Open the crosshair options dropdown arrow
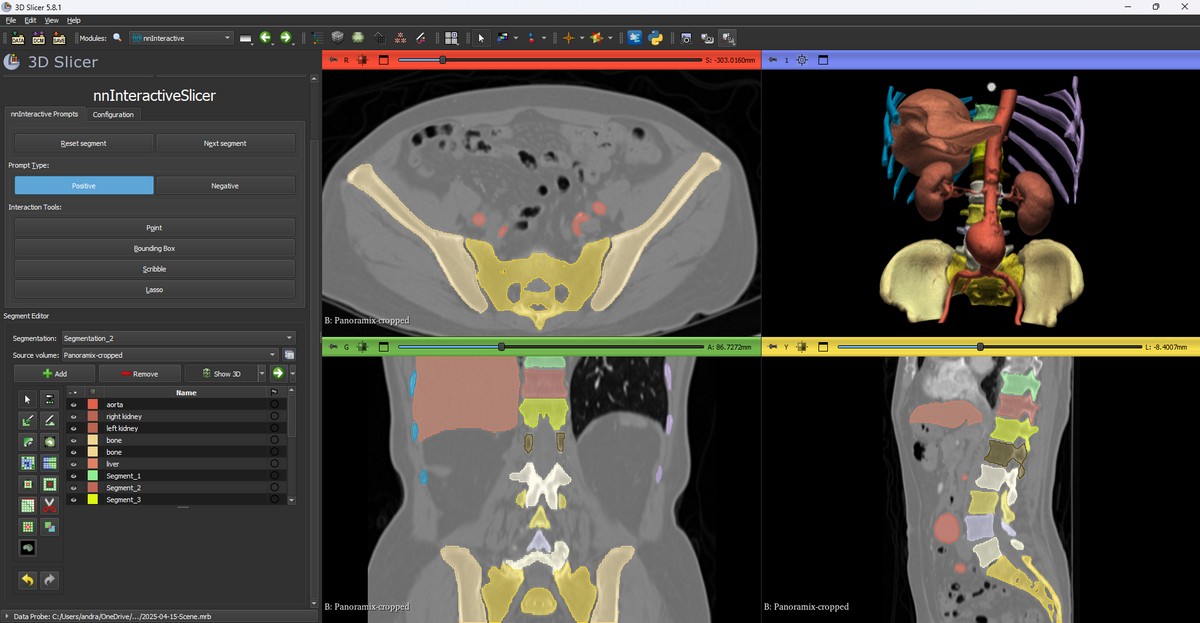The width and height of the screenshot is (1200, 623). [x=581, y=39]
